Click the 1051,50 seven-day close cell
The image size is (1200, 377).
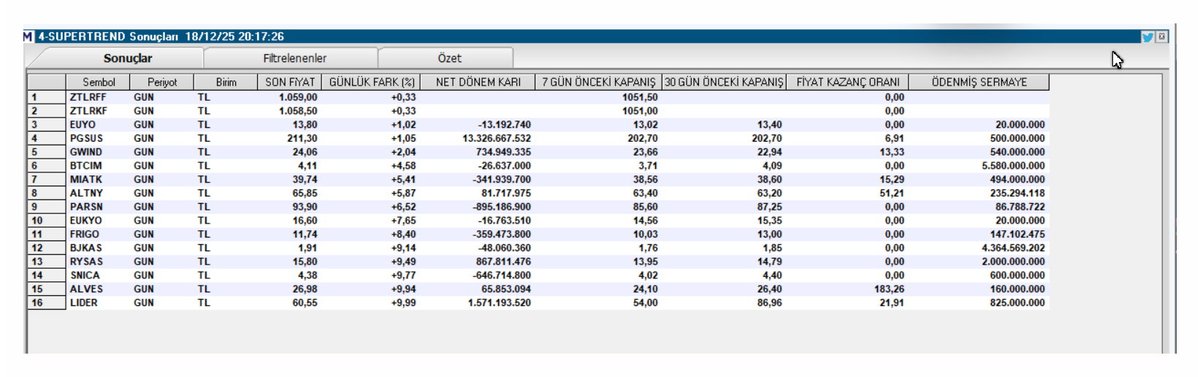(x=598, y=98)
